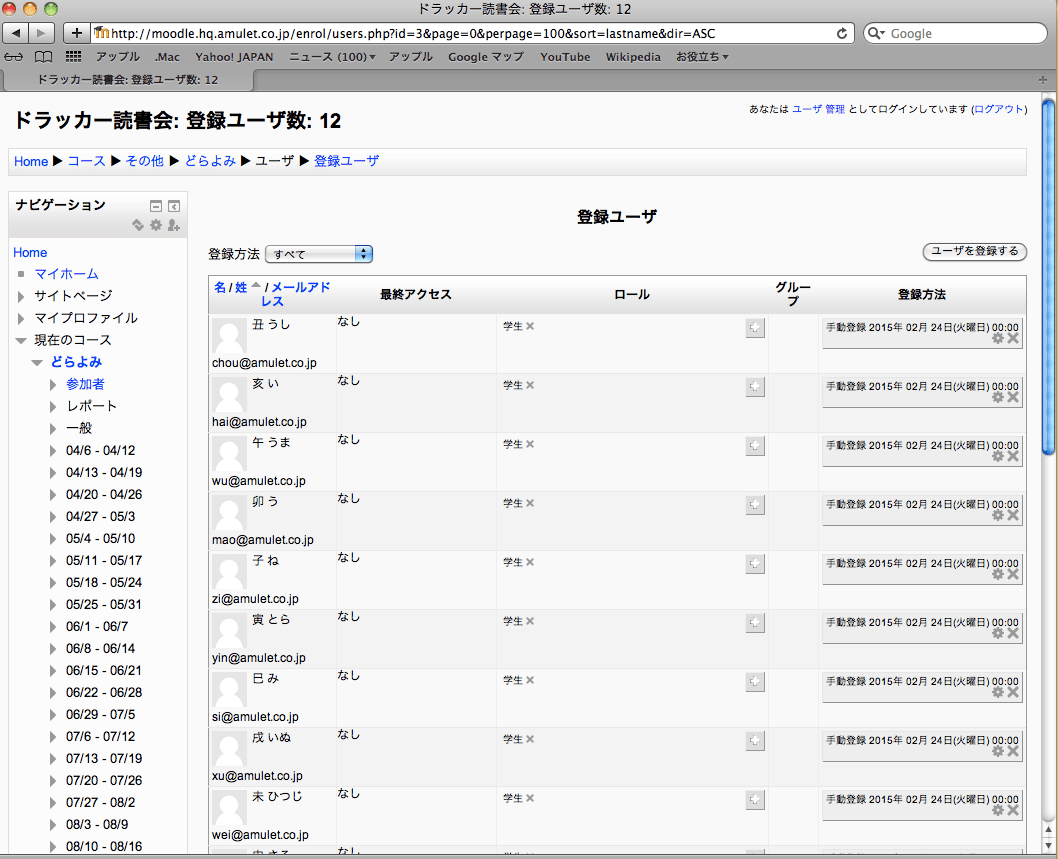Dock the ナビゲーション block to the side
This screenshot has width=1058, height=859.
coord(174,206)
